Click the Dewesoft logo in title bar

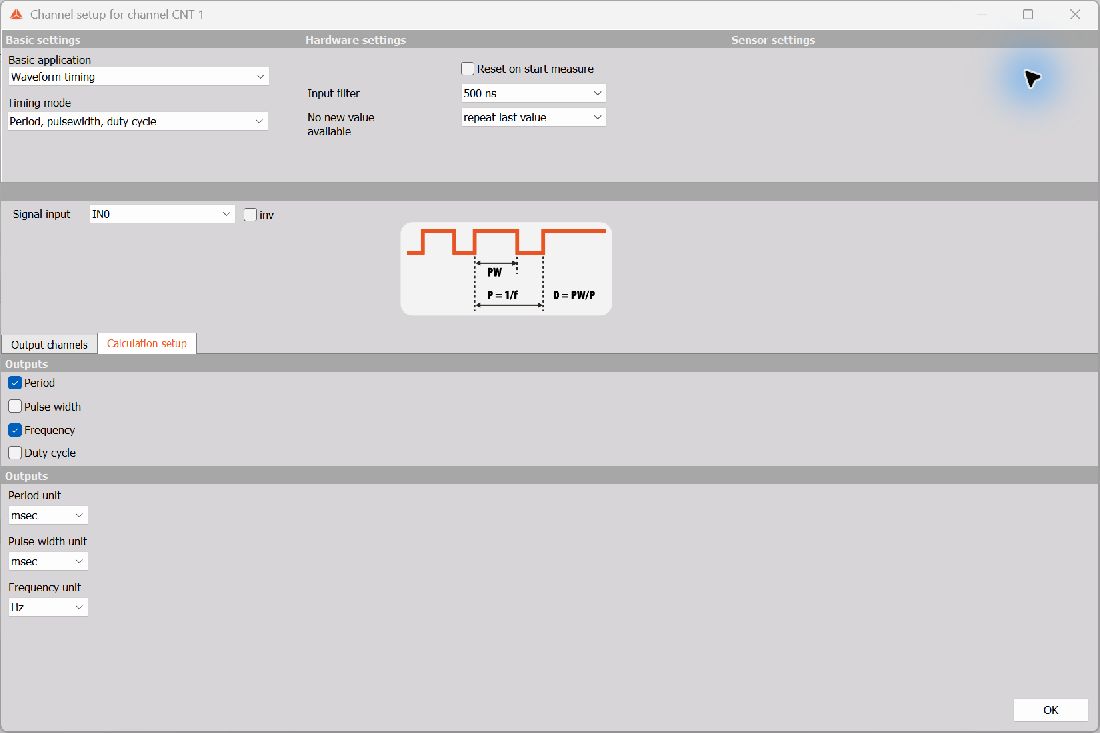[x=16, y=14]
